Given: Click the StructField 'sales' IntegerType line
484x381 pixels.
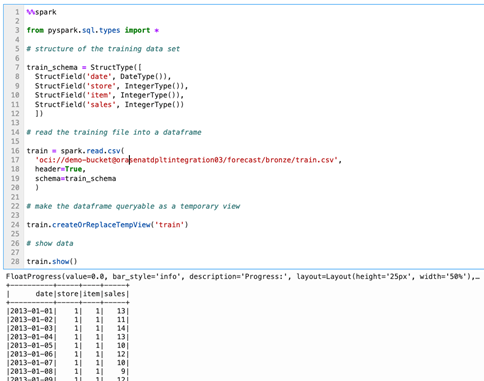Looking at the screenshot, I should [109, 105].
